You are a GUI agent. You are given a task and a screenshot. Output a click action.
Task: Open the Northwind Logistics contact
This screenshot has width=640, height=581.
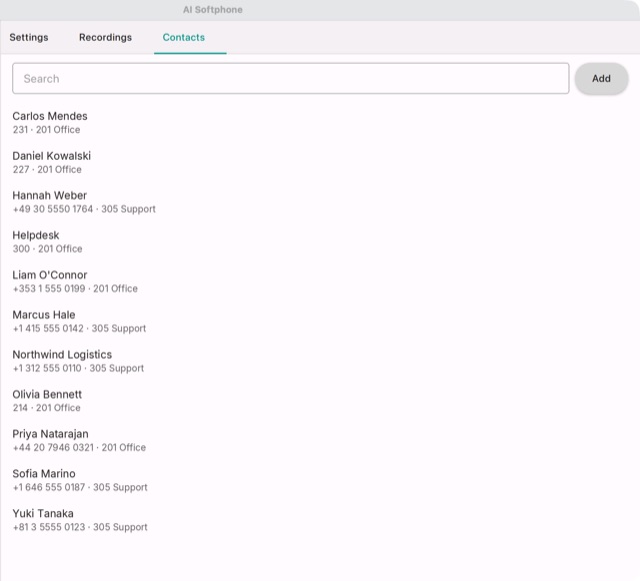pyautogui.click(x=62, y=354)
